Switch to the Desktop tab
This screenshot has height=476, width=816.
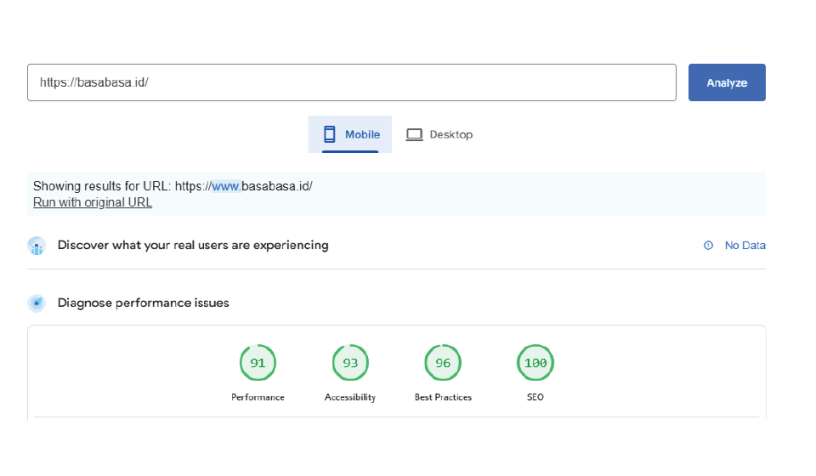(x=439, y=135)
